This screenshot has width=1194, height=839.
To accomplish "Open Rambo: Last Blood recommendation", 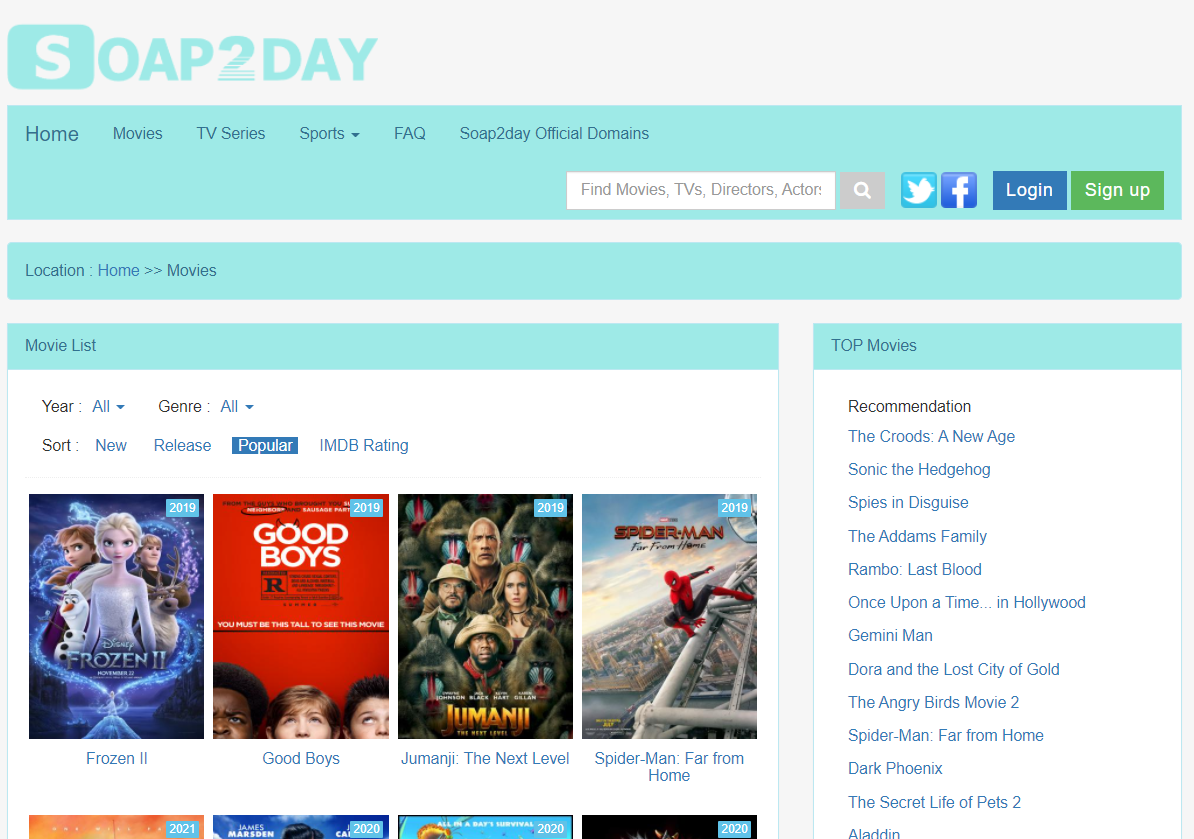I will pos(915,569).
